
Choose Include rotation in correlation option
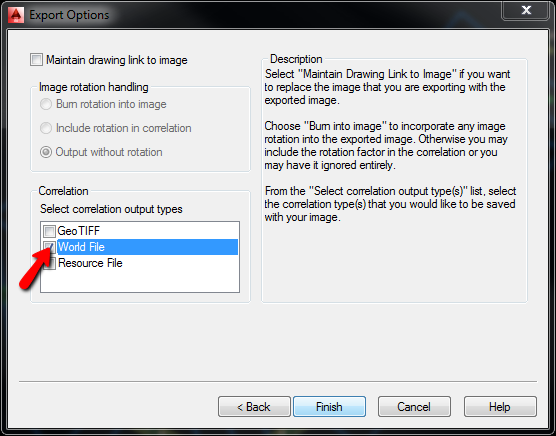point(46,128)
